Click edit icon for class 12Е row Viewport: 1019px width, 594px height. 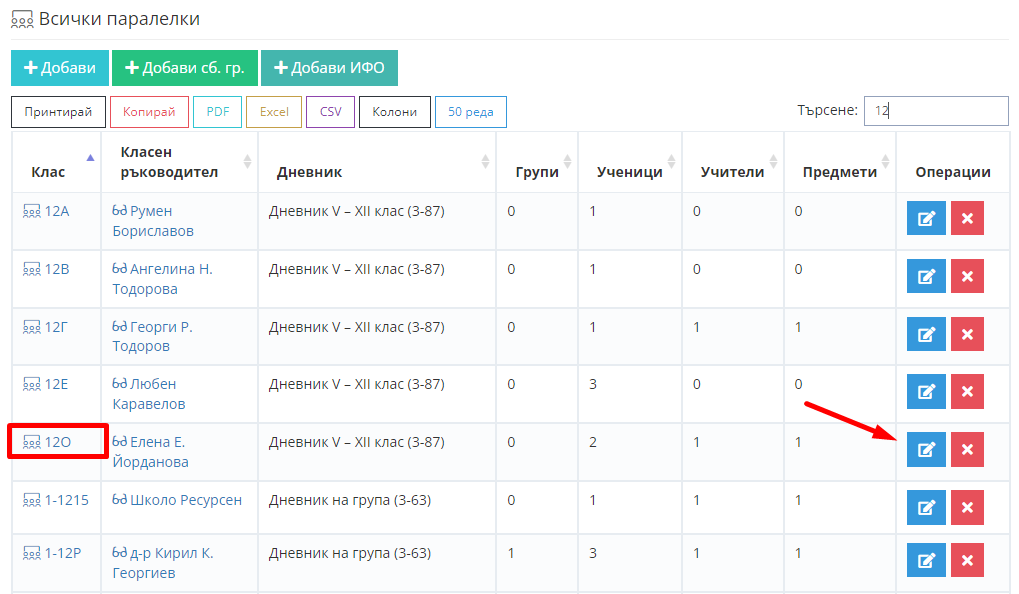(x=926, y=392)
